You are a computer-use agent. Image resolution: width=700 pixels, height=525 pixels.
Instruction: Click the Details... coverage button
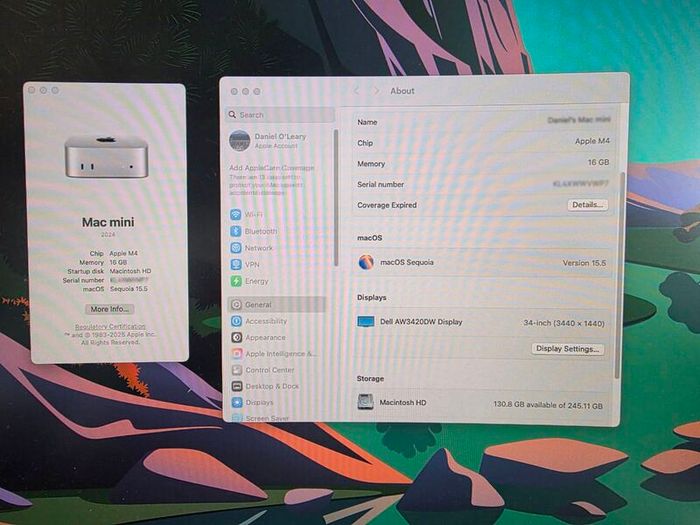588,205
